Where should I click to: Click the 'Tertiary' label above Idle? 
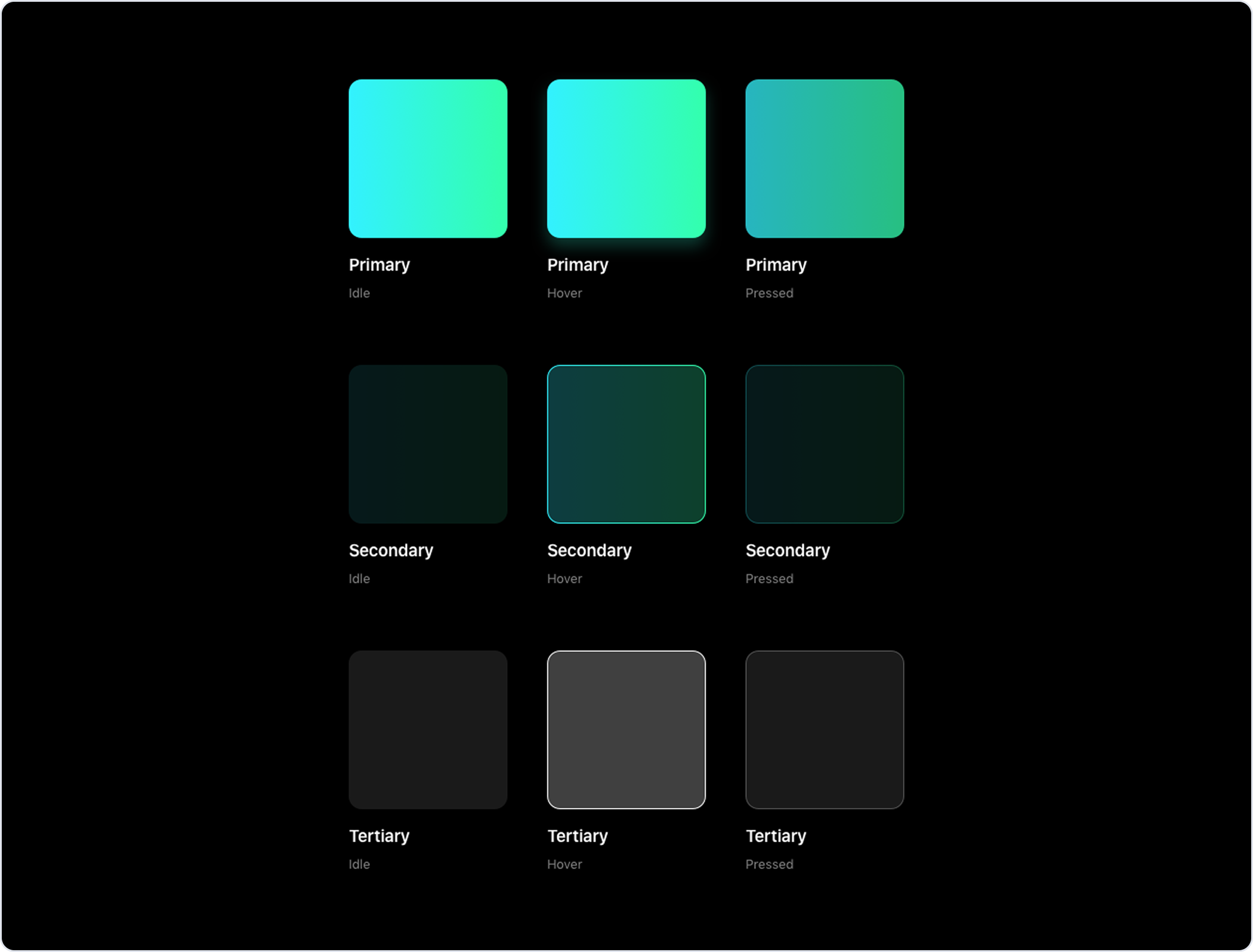point(379,836)
